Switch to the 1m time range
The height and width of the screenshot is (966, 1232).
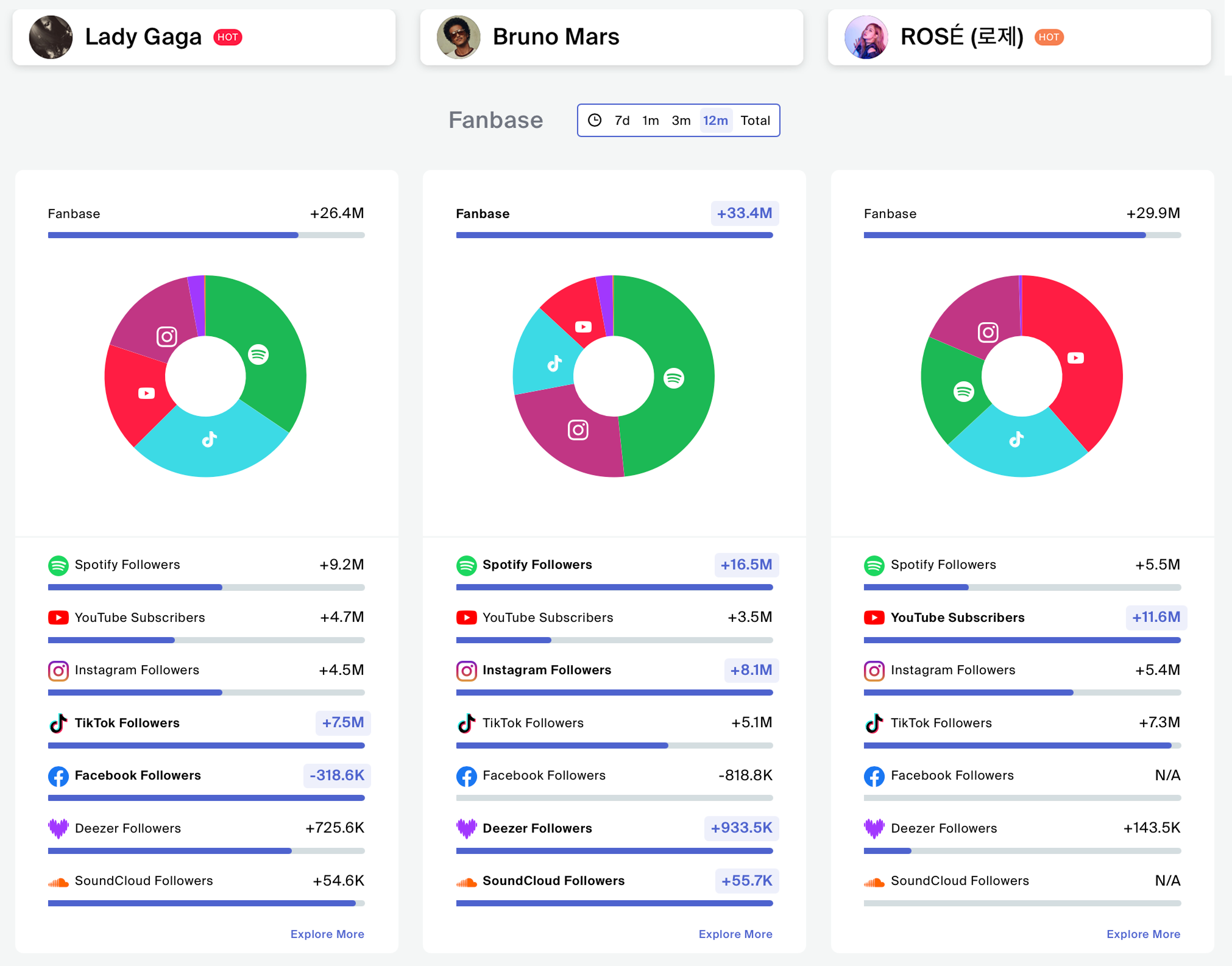(x=650, y=121)
